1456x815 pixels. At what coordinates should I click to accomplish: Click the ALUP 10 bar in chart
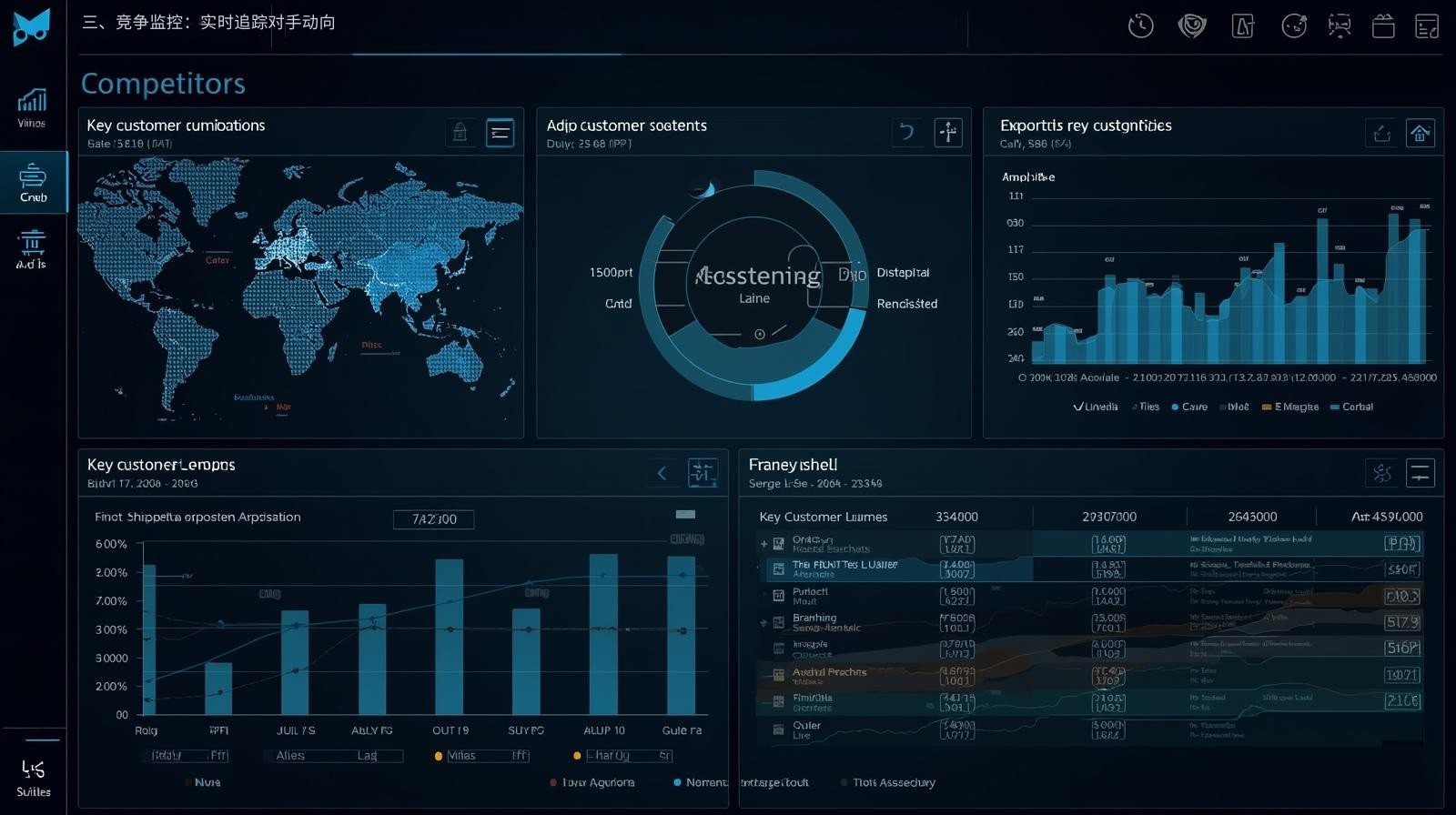pyautogui.click(x=603, y=635)
